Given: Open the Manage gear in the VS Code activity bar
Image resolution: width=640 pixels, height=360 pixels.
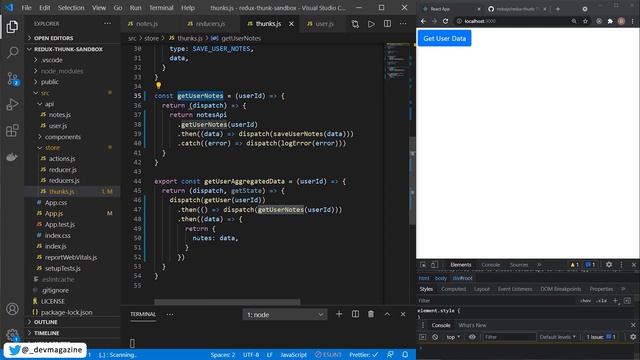Looking at the screenshot, I should (12, 335).
